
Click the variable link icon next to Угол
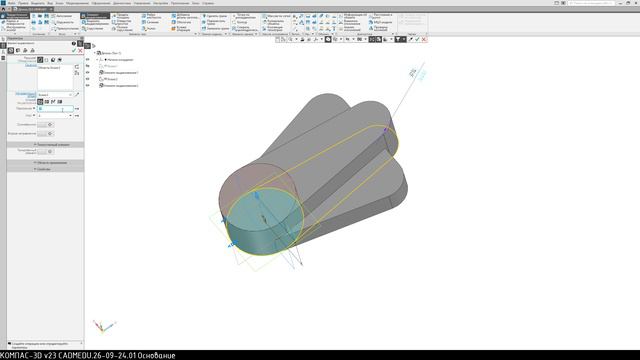pos(77,116)
